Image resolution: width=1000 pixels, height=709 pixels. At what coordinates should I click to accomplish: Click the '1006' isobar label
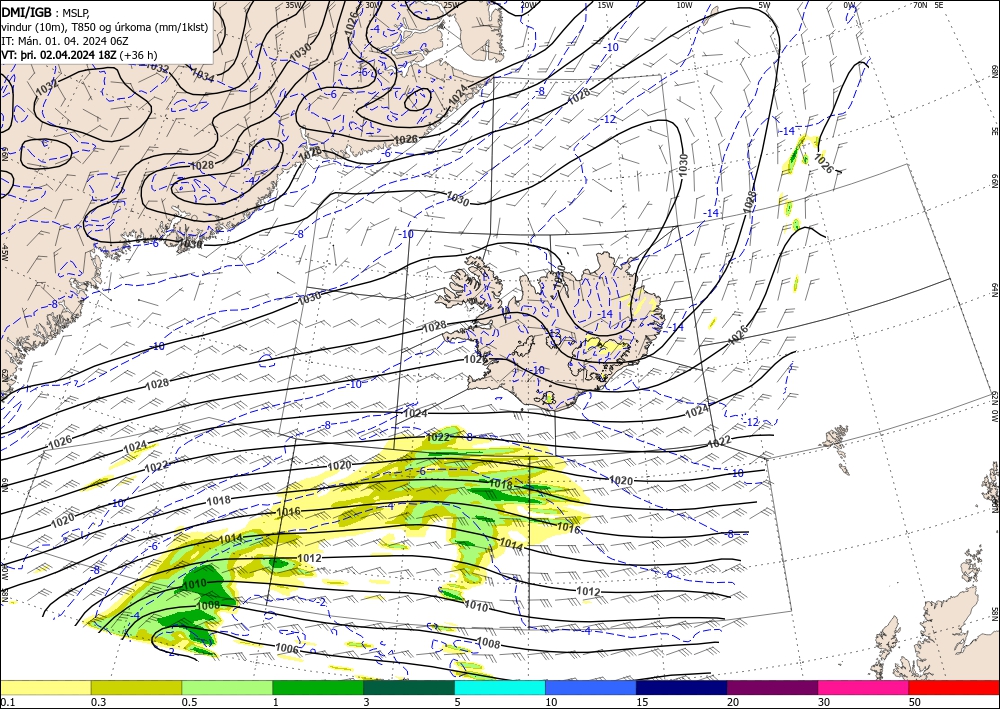pyautogui.click(x=287, y=648)
